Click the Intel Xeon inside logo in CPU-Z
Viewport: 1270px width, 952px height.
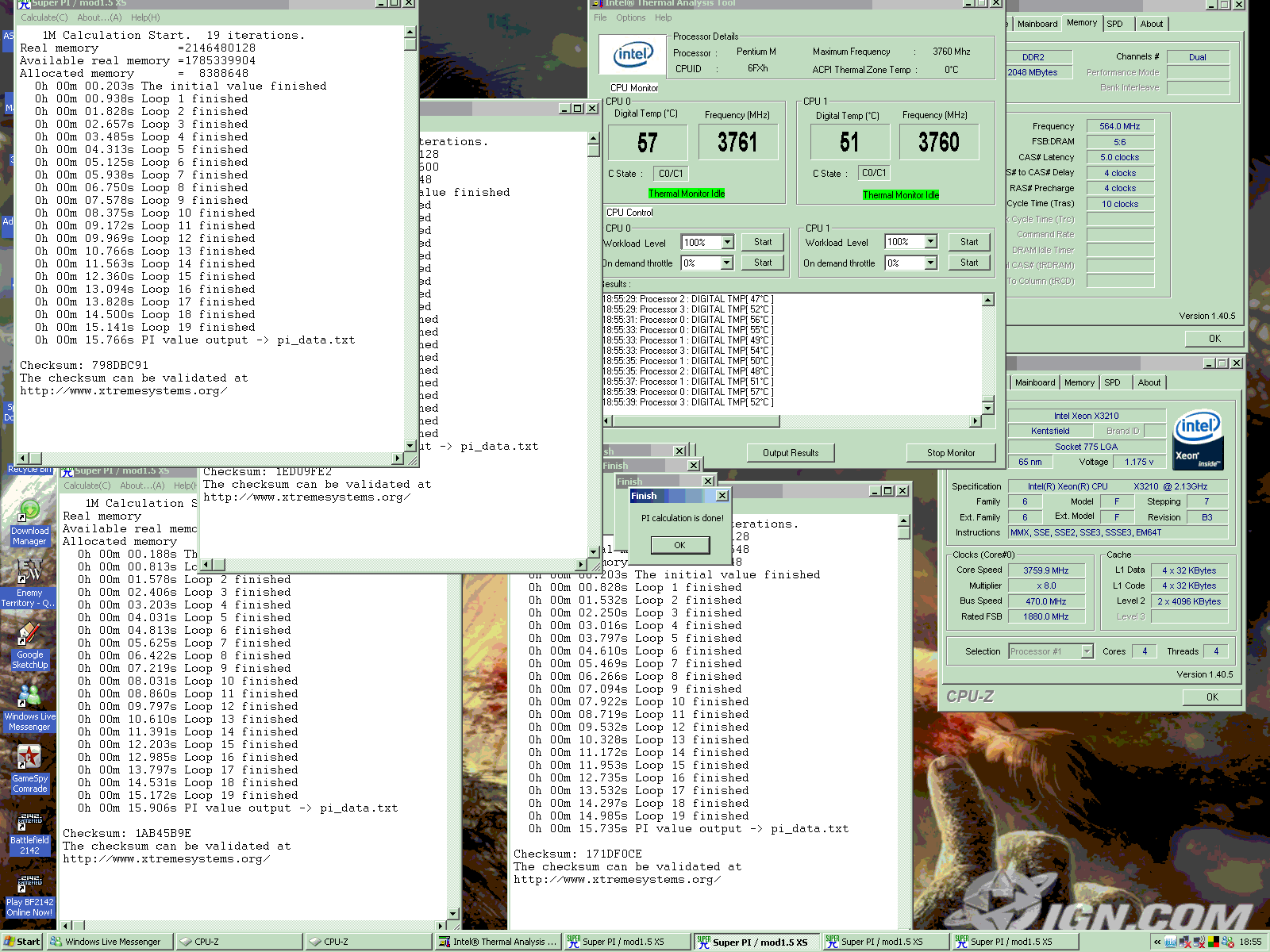pos(1198,440)
